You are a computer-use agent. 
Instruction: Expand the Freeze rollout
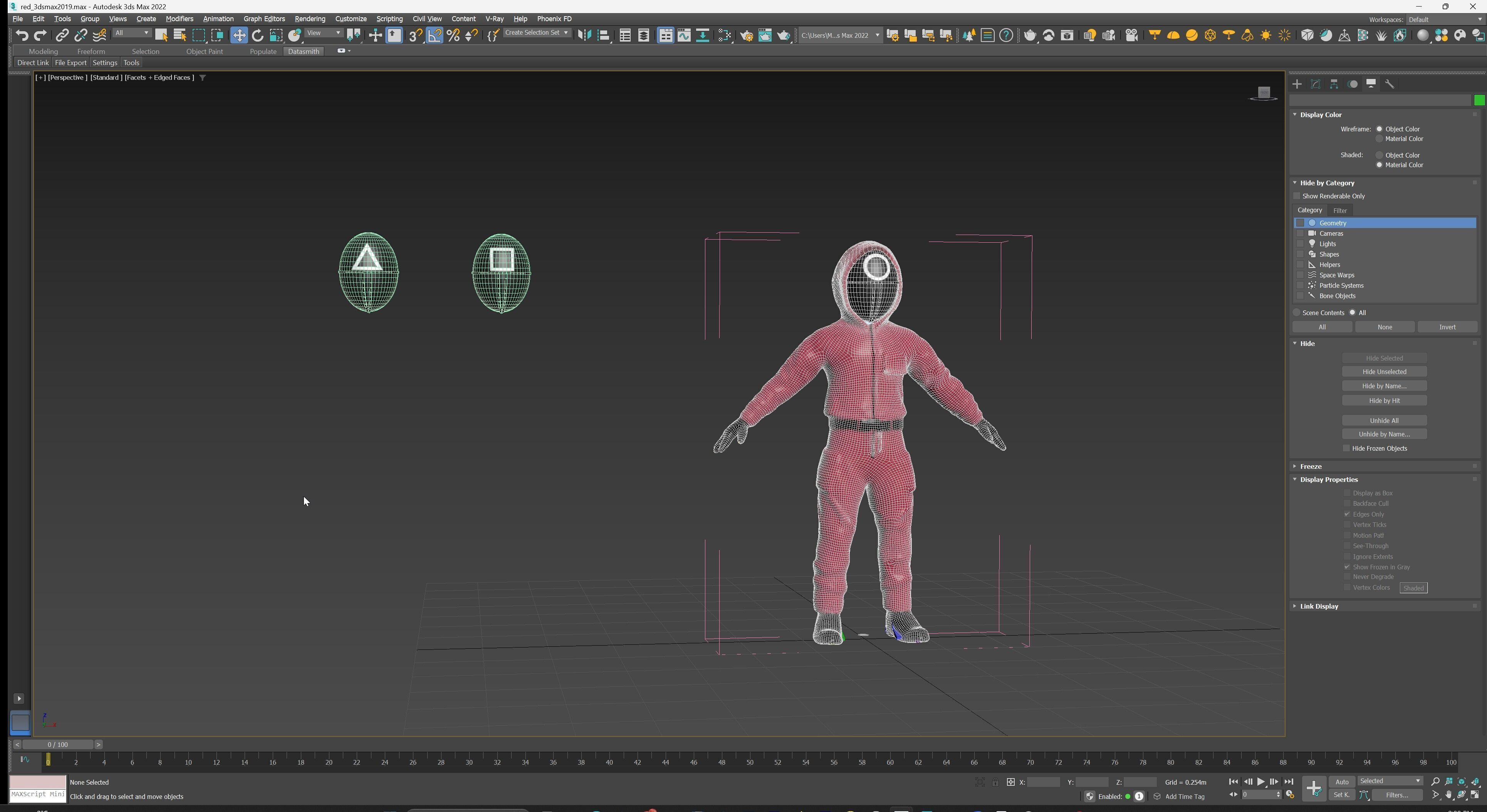[x=1310, y=466]
